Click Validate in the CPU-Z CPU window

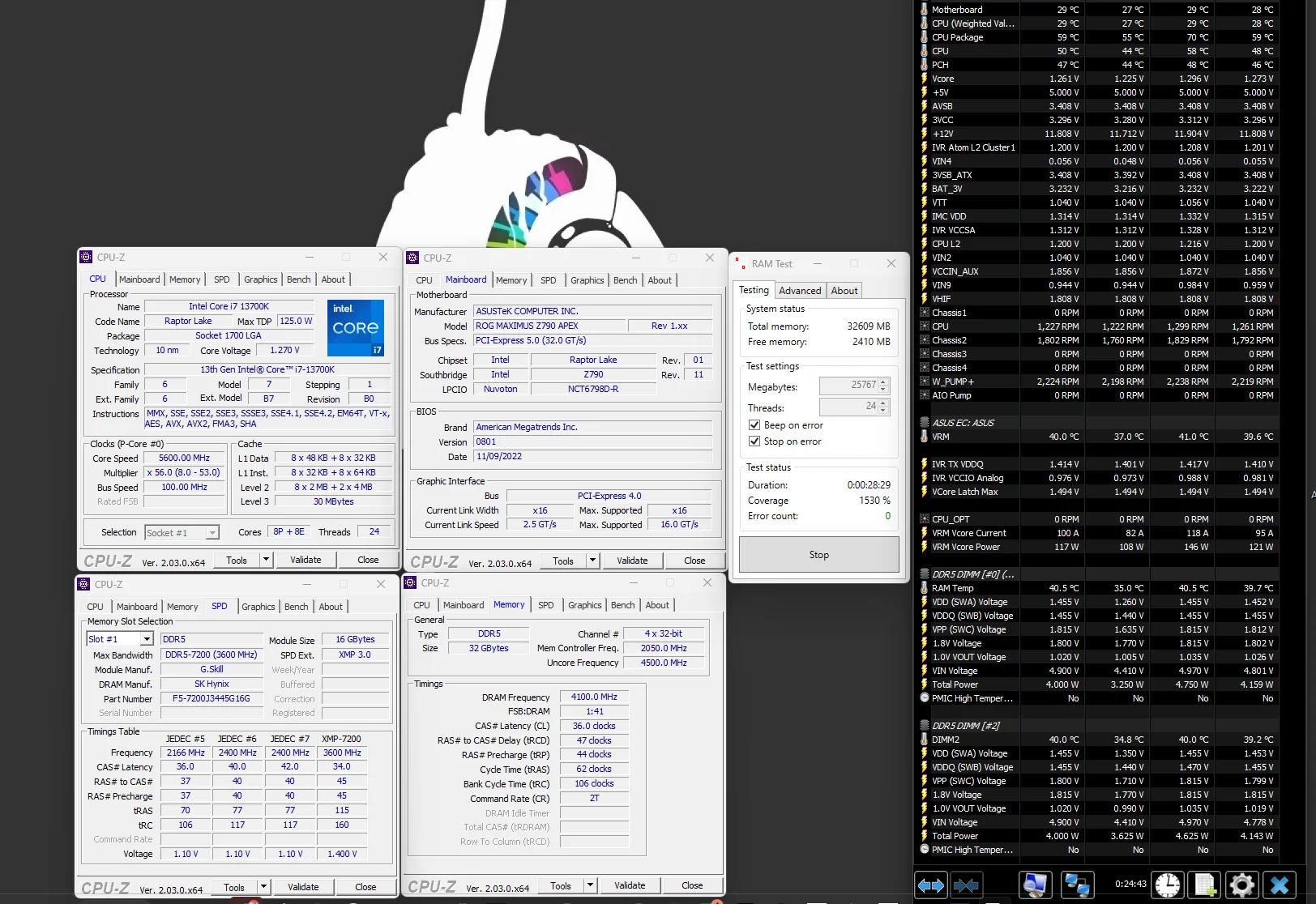click(305, 560)
